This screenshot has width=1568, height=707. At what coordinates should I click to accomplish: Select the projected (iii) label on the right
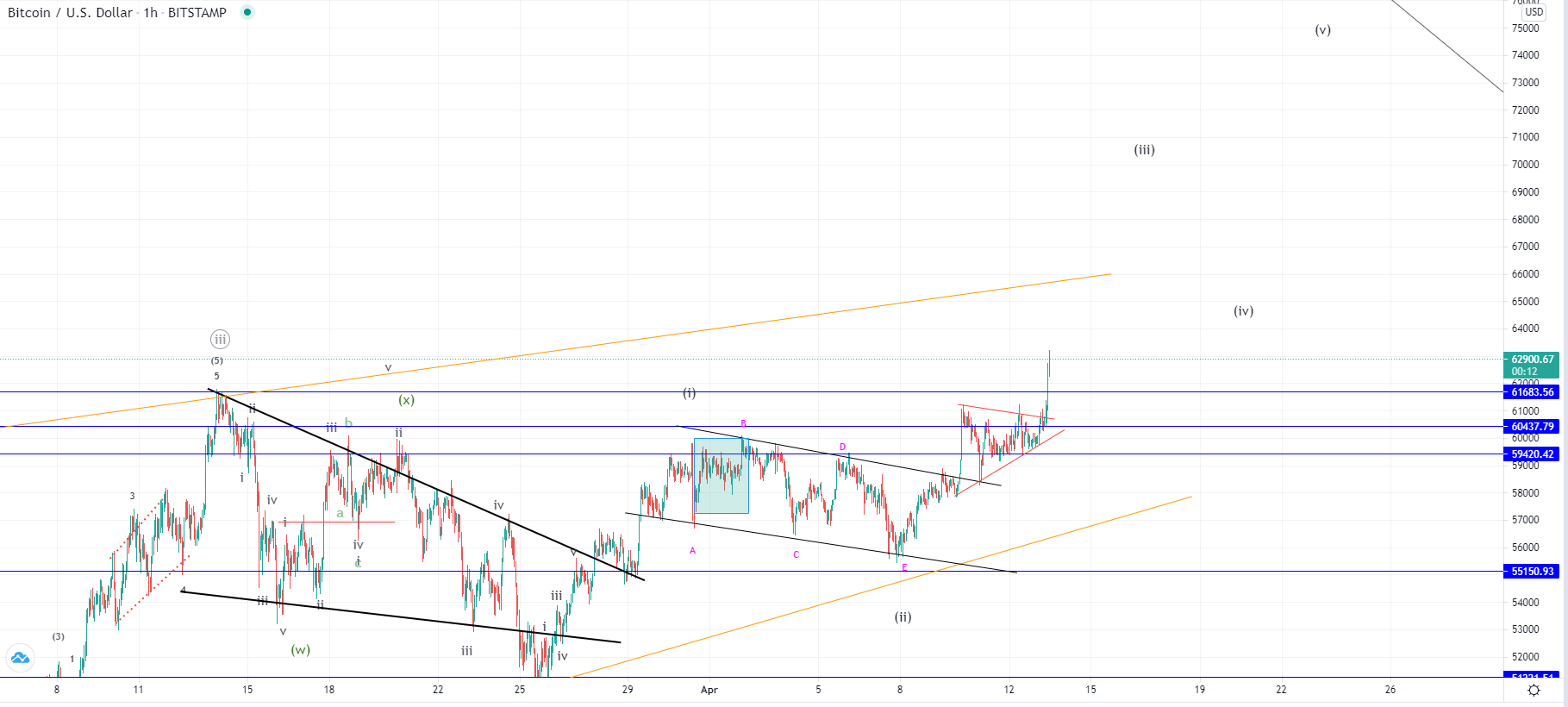coord(1144,150)
